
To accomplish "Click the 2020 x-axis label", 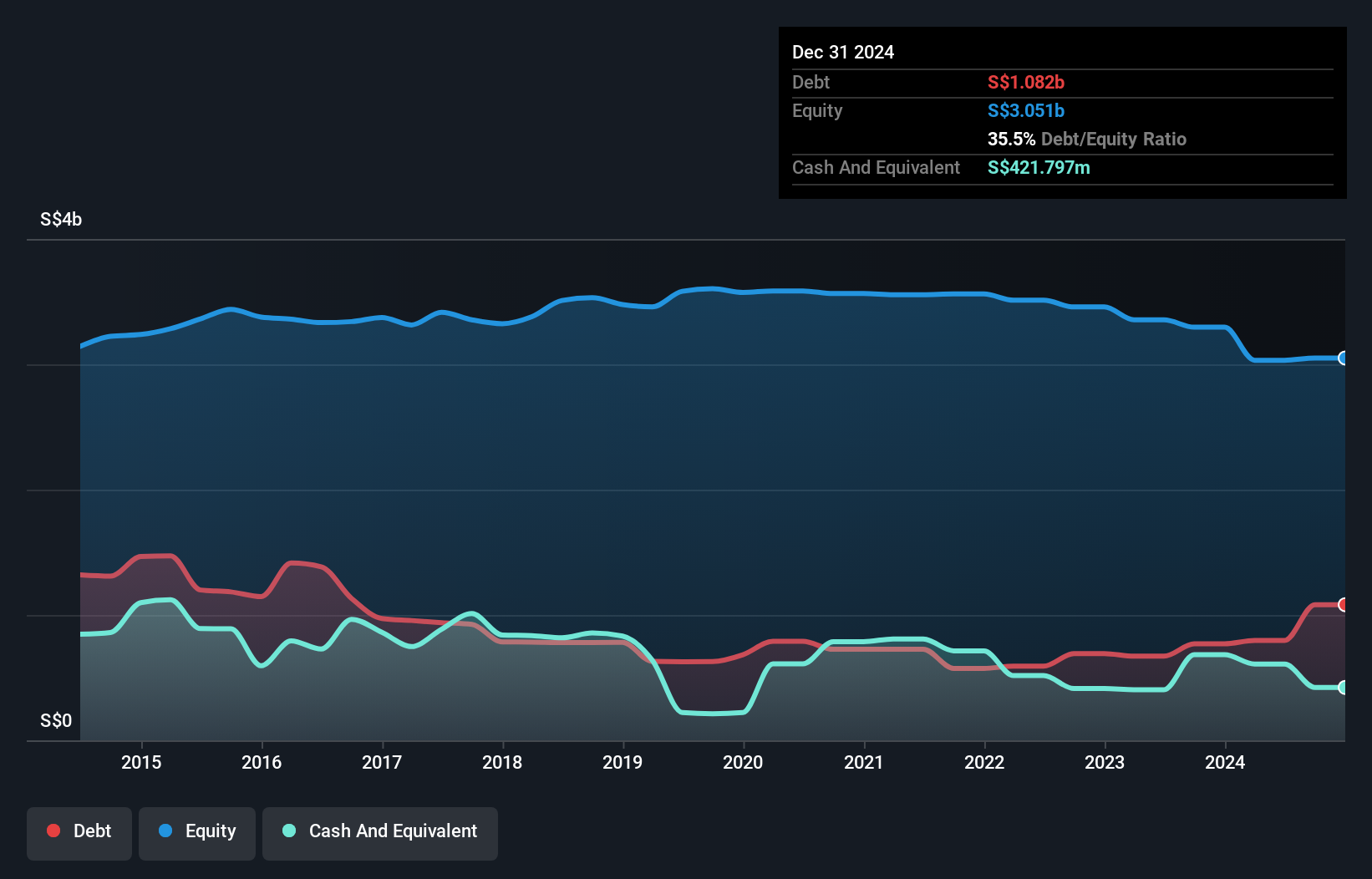I will [x=743, y=762].
